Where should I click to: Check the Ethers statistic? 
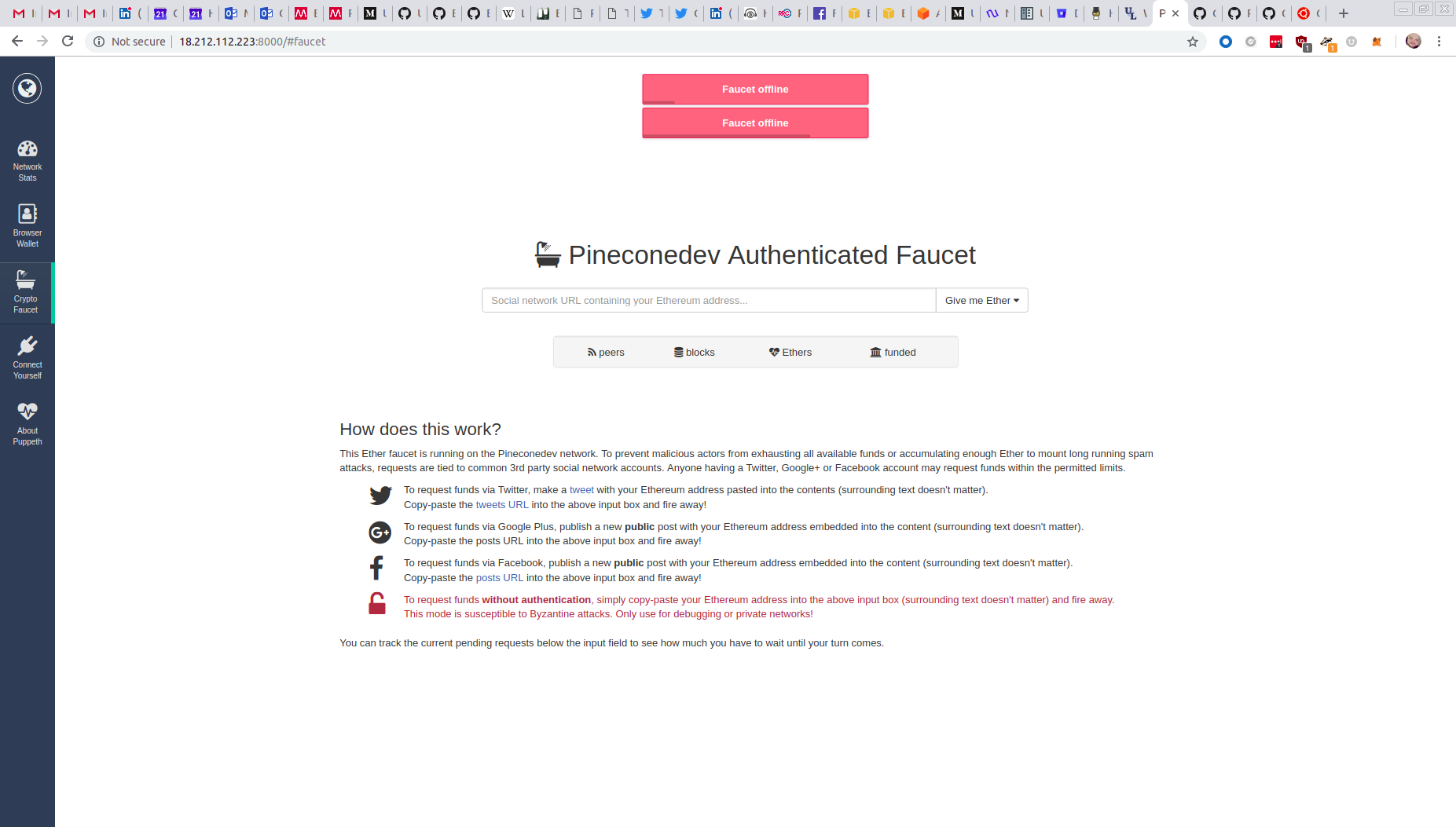(x=790, y=352)
